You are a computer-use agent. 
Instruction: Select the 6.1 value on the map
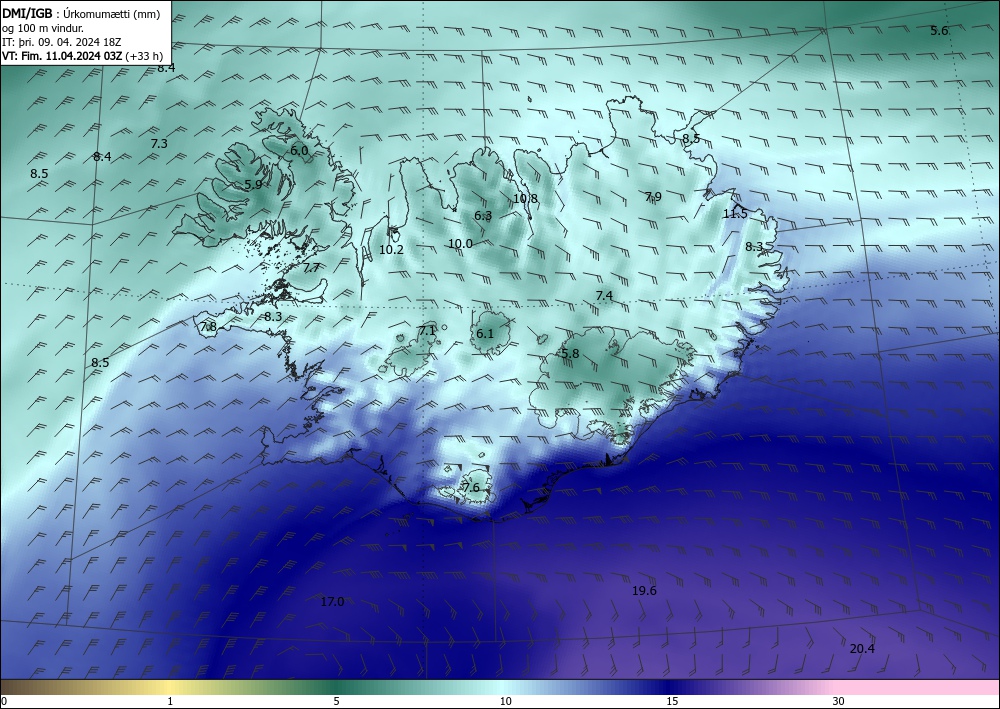click(485, 333)
